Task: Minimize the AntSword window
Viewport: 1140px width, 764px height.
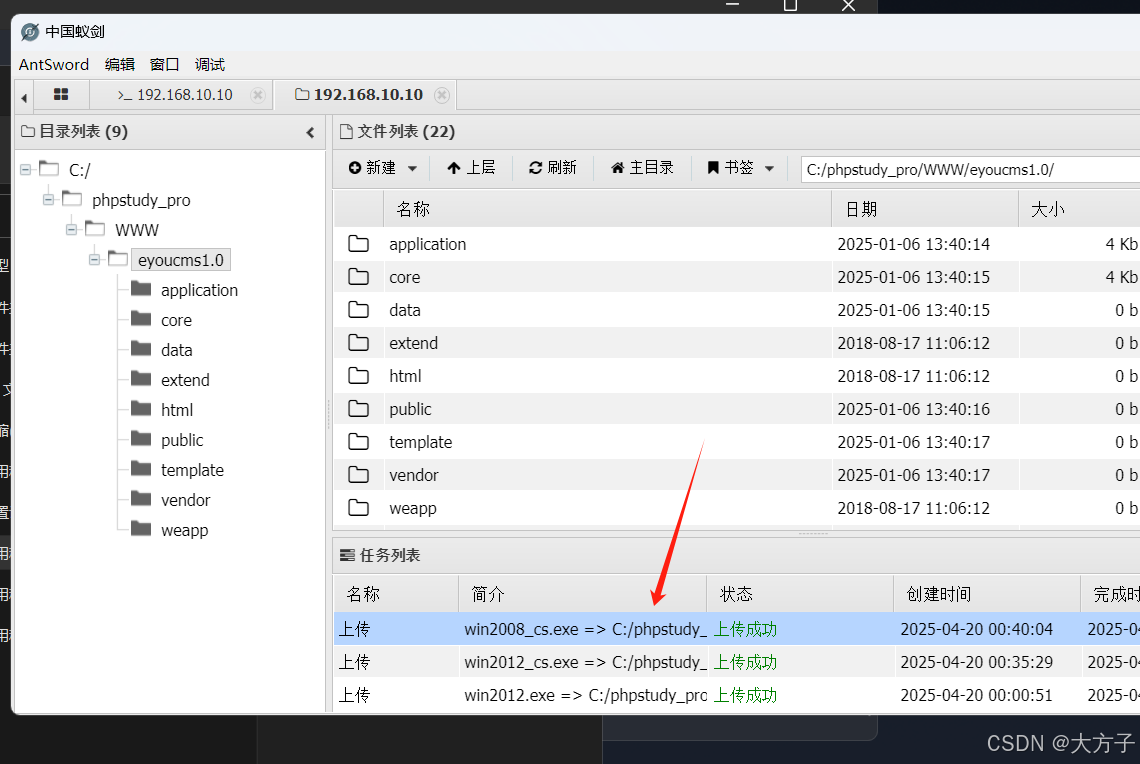Action: tap(732, 6)
